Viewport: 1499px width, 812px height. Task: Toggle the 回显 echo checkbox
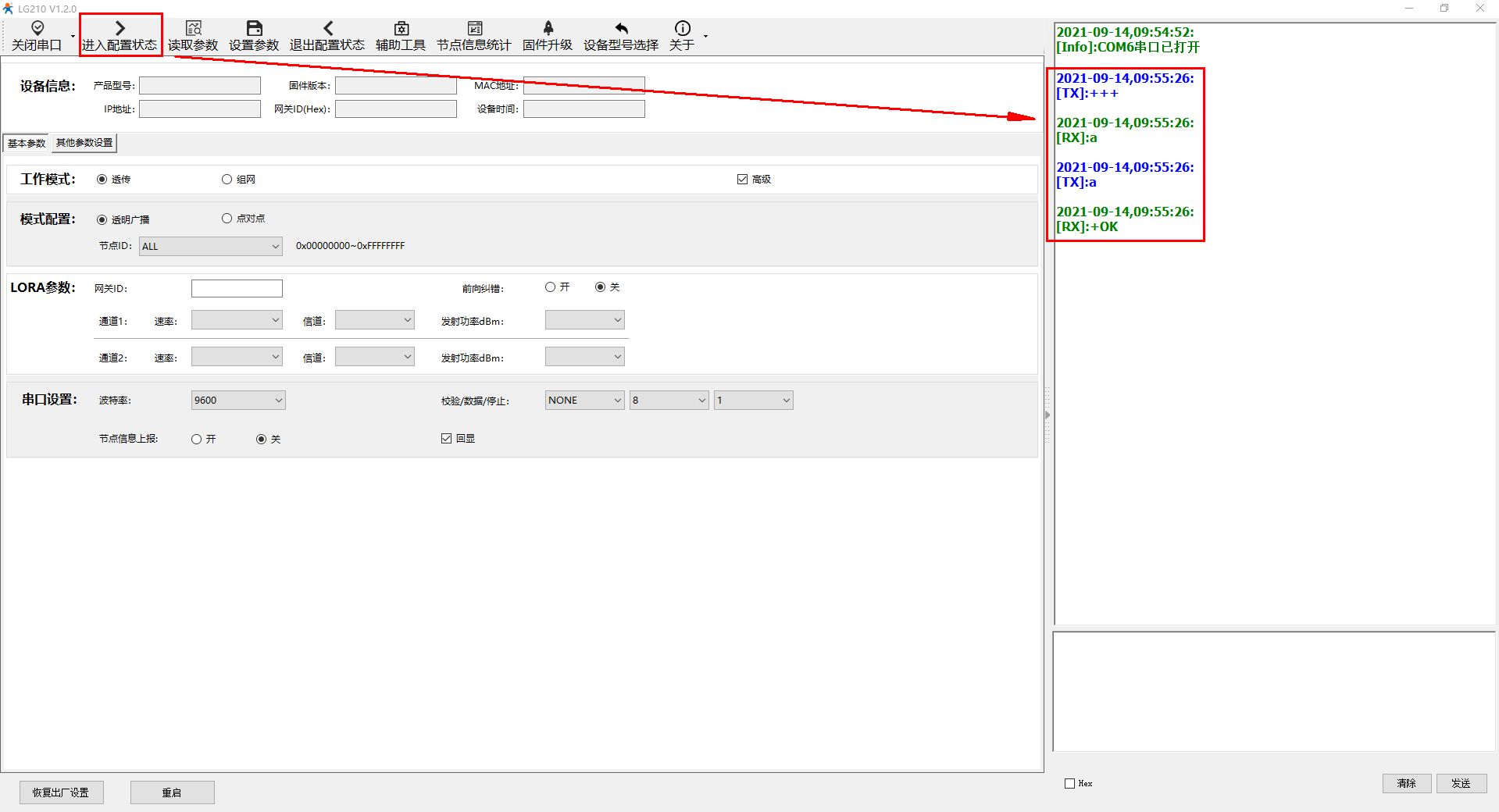[x=447, y=439]
